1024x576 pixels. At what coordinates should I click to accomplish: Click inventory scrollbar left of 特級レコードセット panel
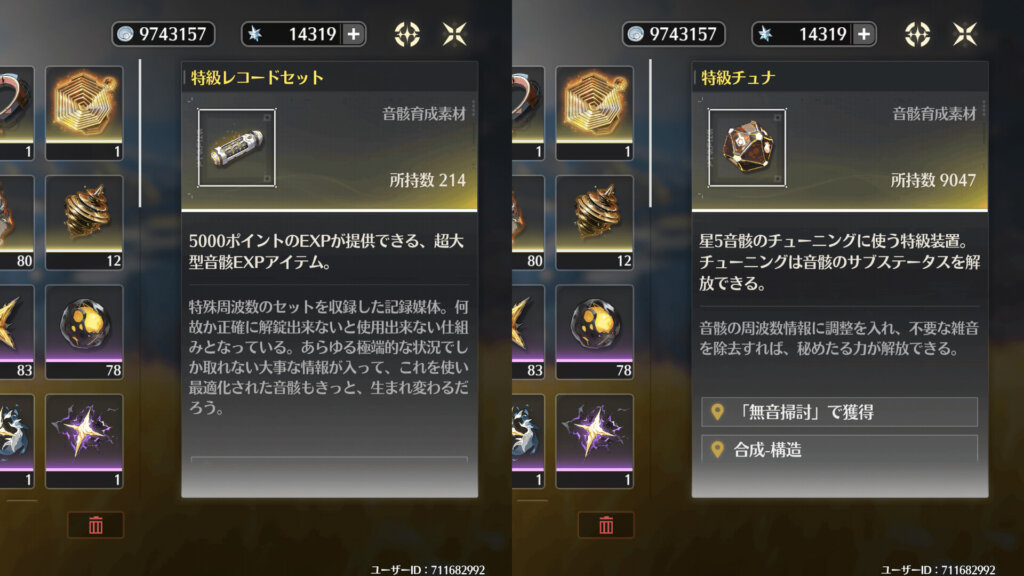click(140, 134)
